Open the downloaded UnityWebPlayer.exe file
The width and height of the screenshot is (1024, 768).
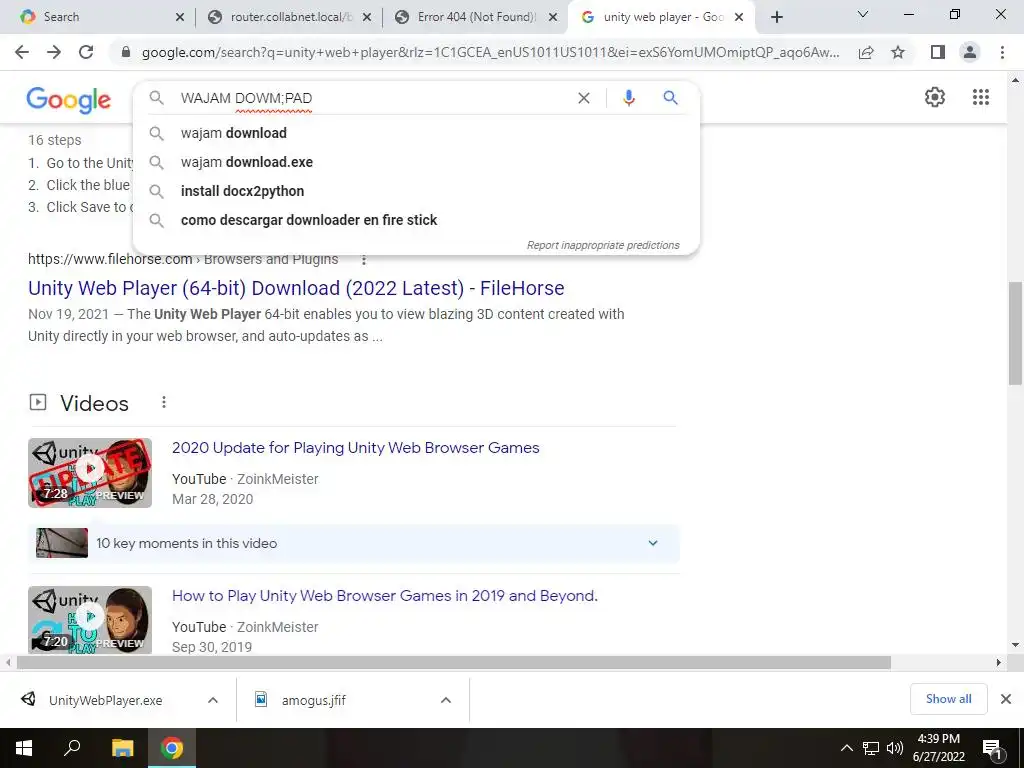[x=104, y=700]
